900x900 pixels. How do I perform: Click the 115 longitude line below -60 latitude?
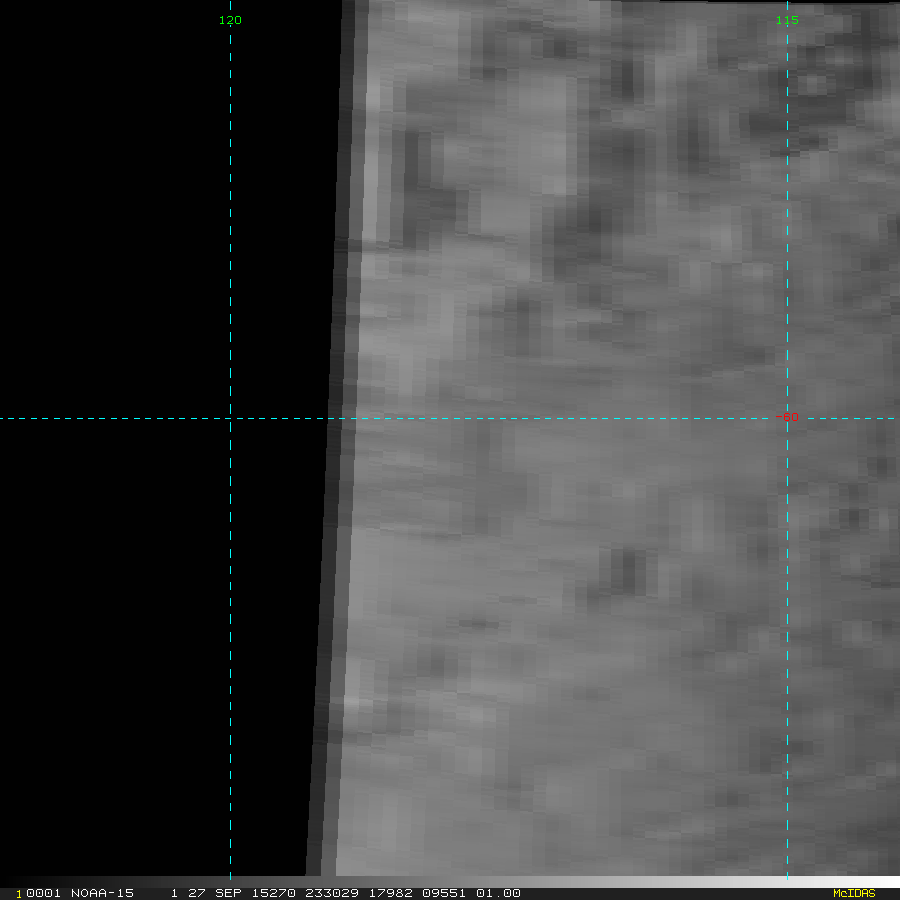(x=787, y=650)
